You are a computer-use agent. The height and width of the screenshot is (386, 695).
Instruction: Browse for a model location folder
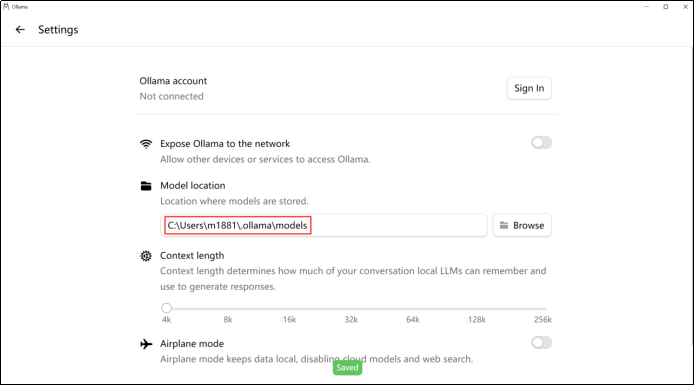522,225
